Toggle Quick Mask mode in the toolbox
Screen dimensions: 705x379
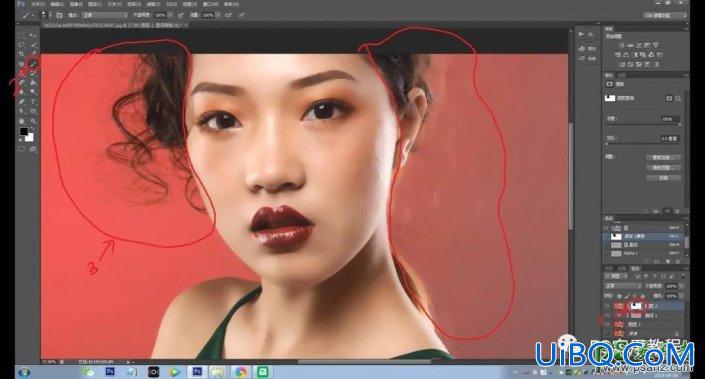pyautogui.click(x=22, y=149)
